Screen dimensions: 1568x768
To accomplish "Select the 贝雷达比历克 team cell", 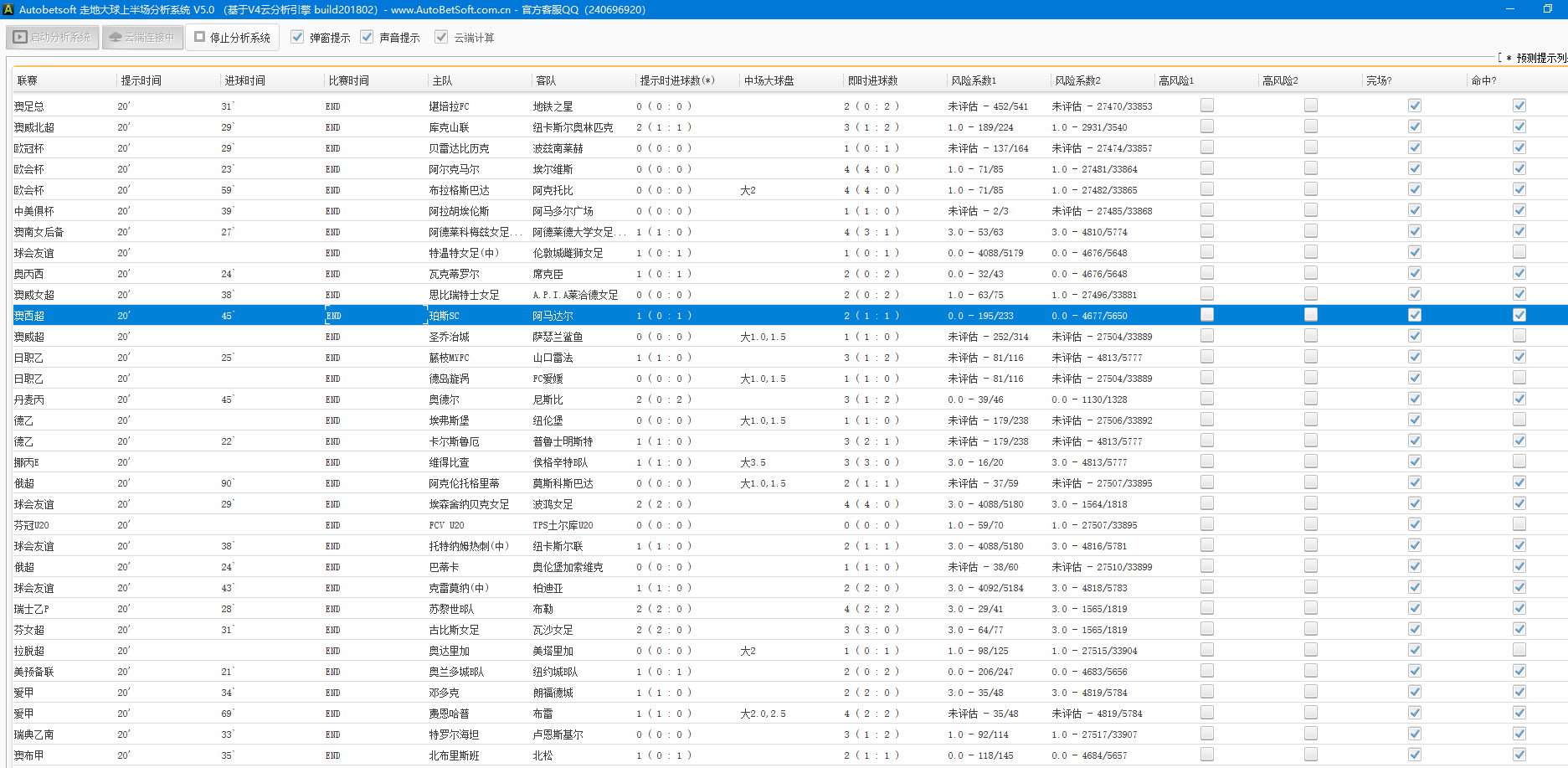I will coord(459,148).
